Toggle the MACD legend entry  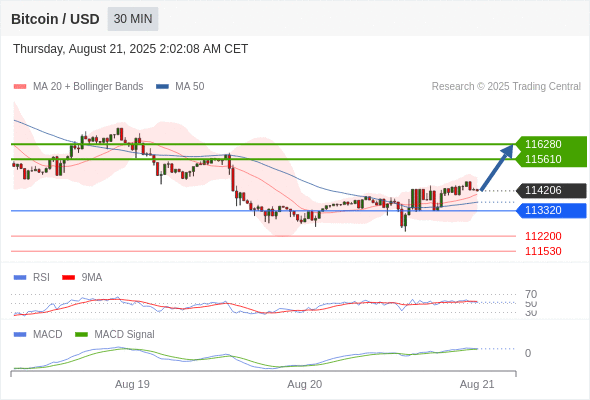[38, 334]
